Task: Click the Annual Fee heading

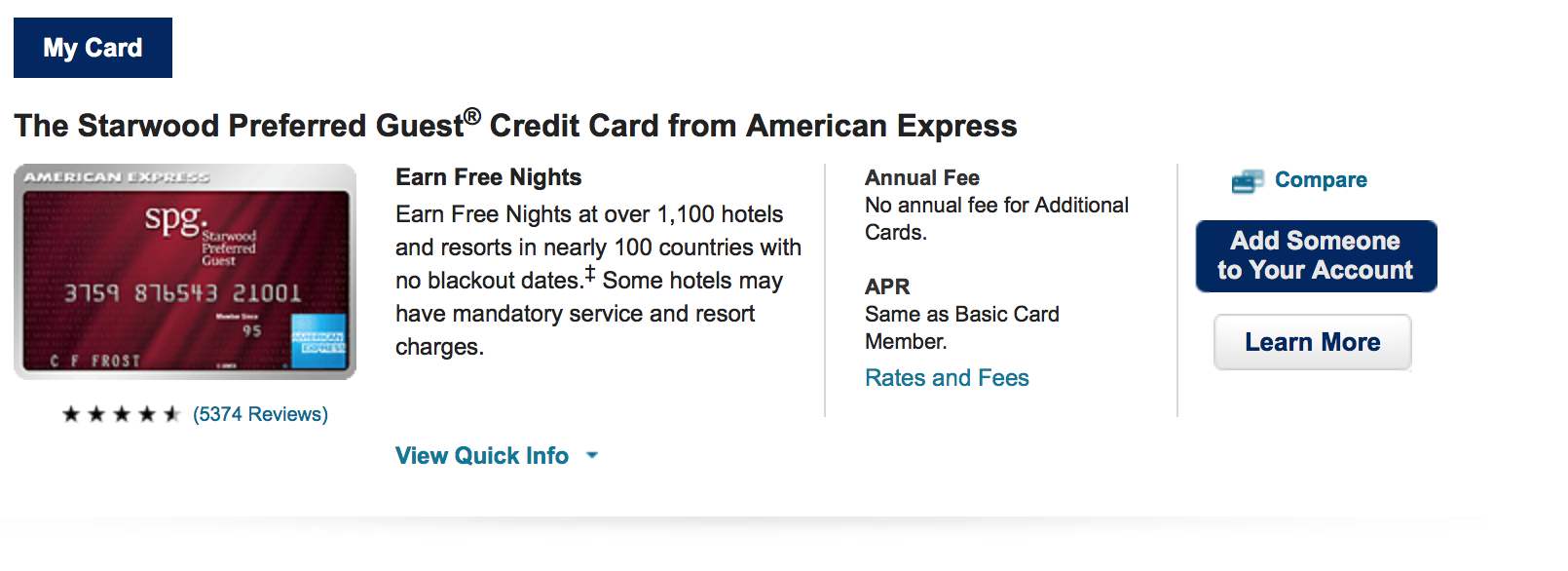Action: (x=921, y=178)
